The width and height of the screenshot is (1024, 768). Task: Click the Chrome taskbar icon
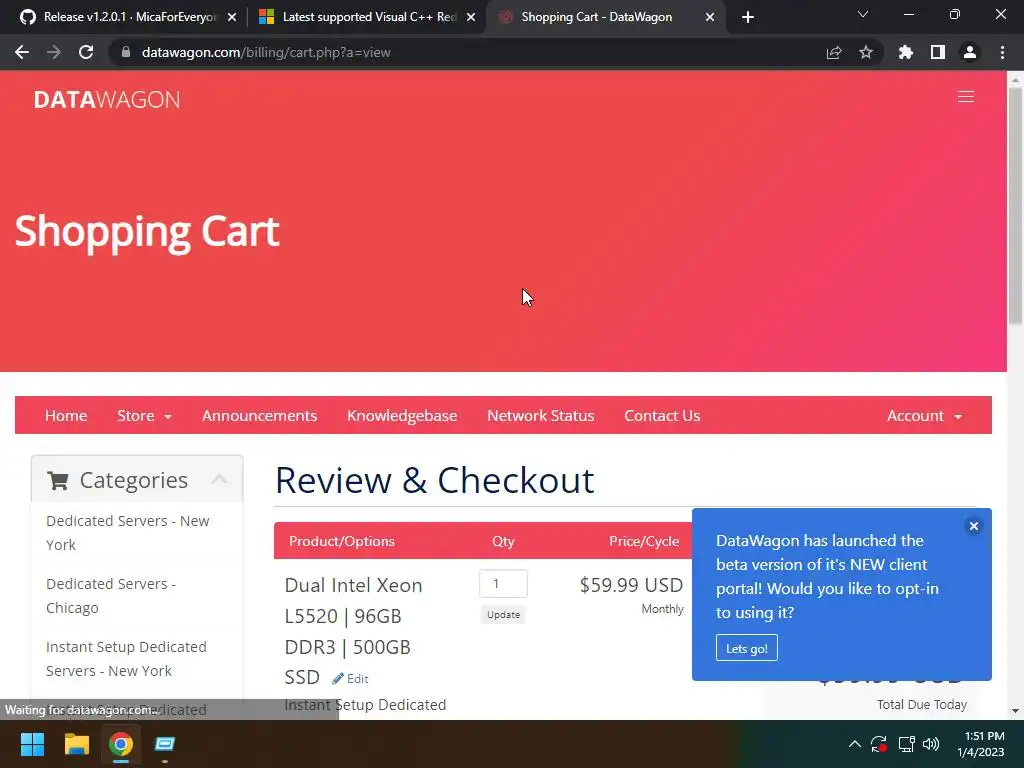tap(120, 744)
